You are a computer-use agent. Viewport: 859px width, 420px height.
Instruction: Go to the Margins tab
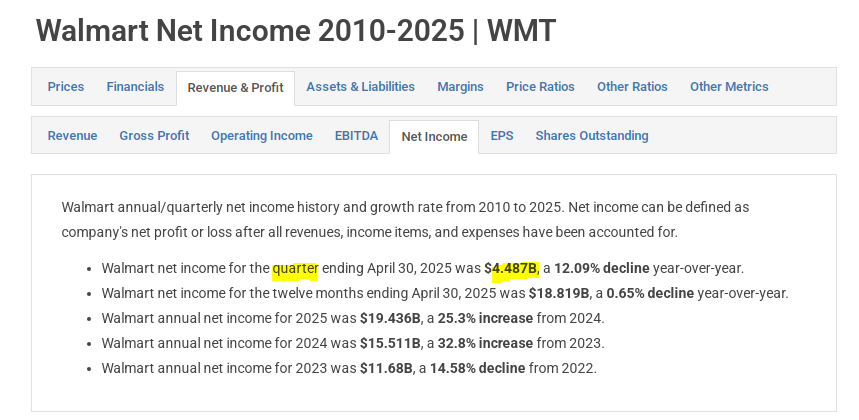pos(460,87)
